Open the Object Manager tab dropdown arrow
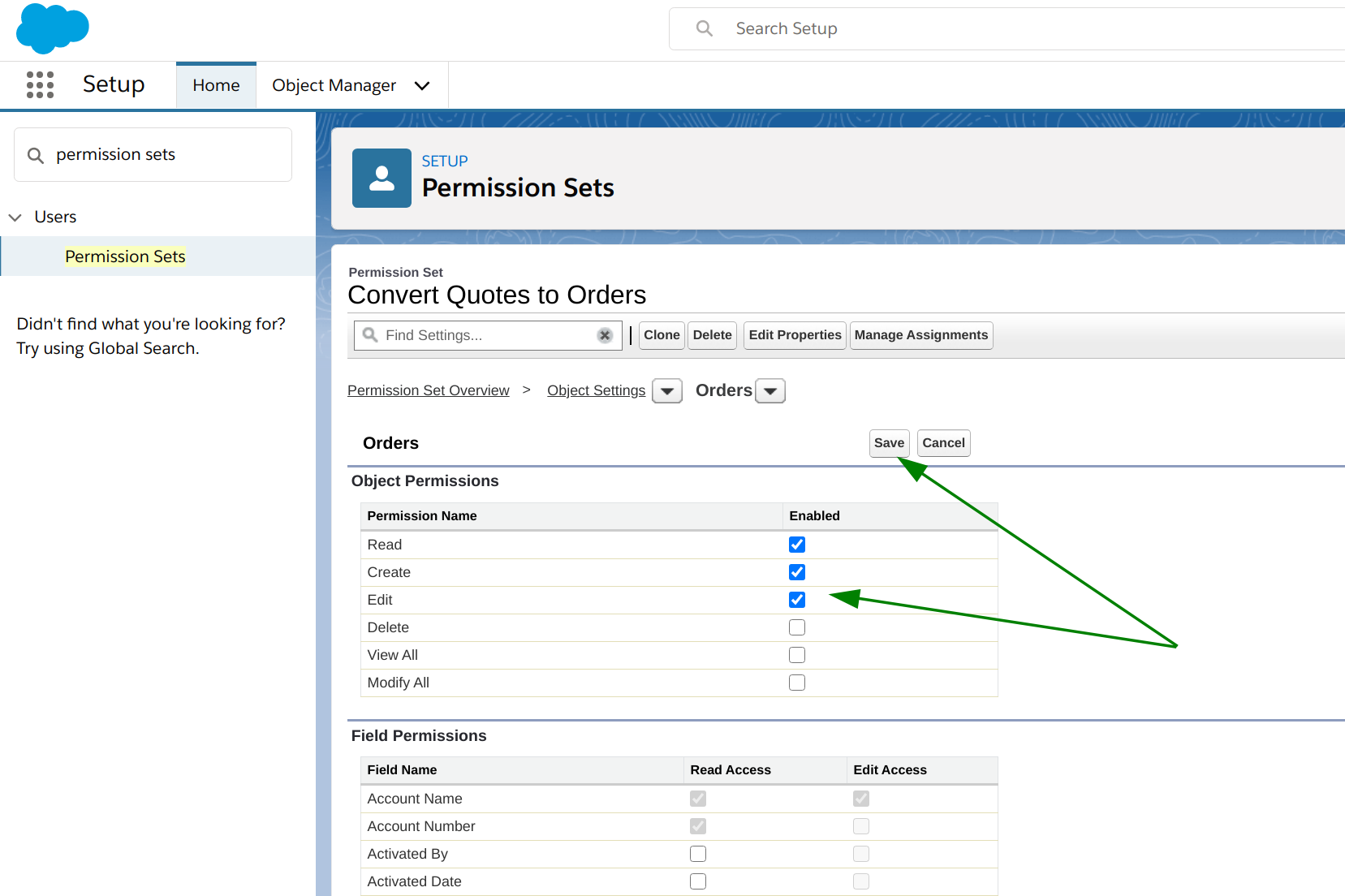1345x896 pixels. point(422,85)
